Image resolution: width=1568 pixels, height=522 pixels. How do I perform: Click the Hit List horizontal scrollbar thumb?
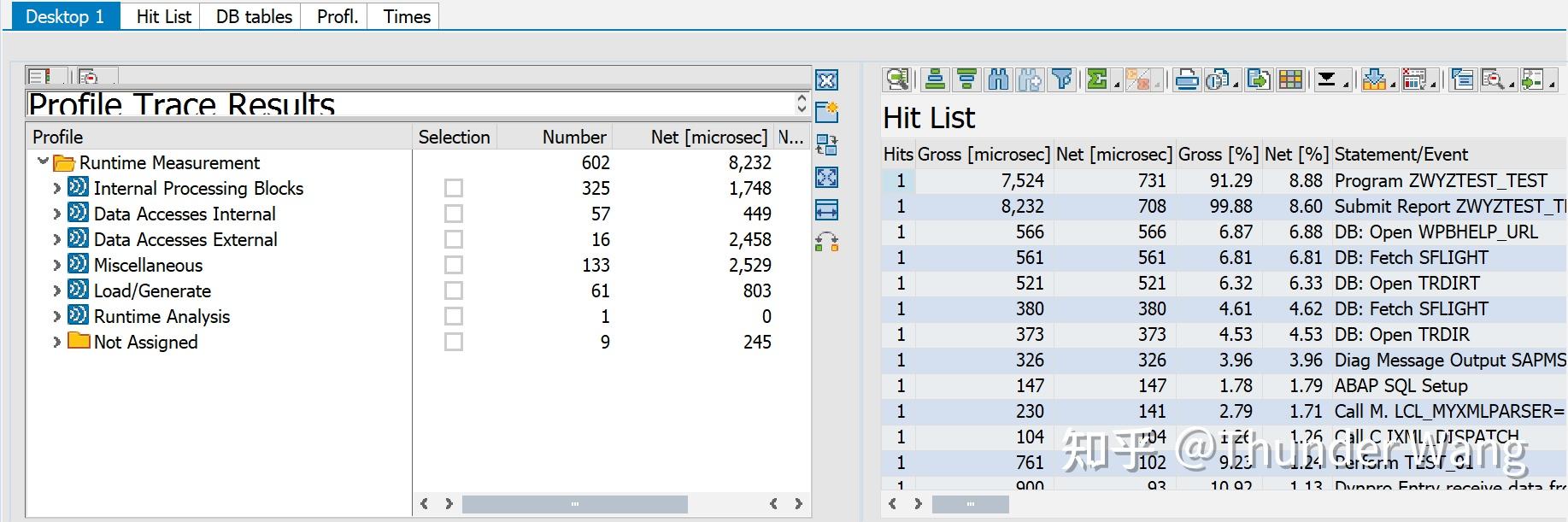[x=970, y=504]
